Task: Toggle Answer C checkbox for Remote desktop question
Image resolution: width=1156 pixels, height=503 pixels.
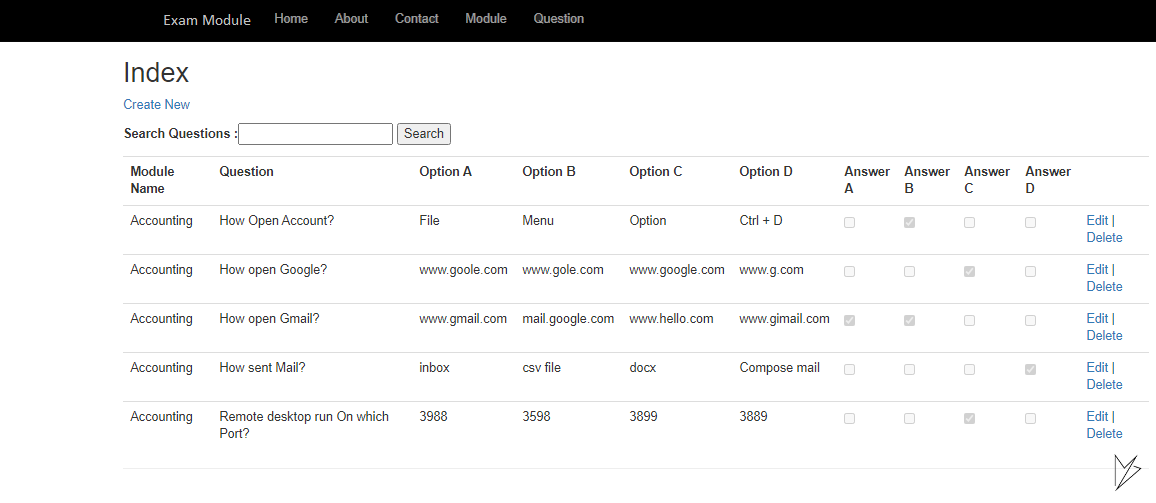Action: (969, 418)
